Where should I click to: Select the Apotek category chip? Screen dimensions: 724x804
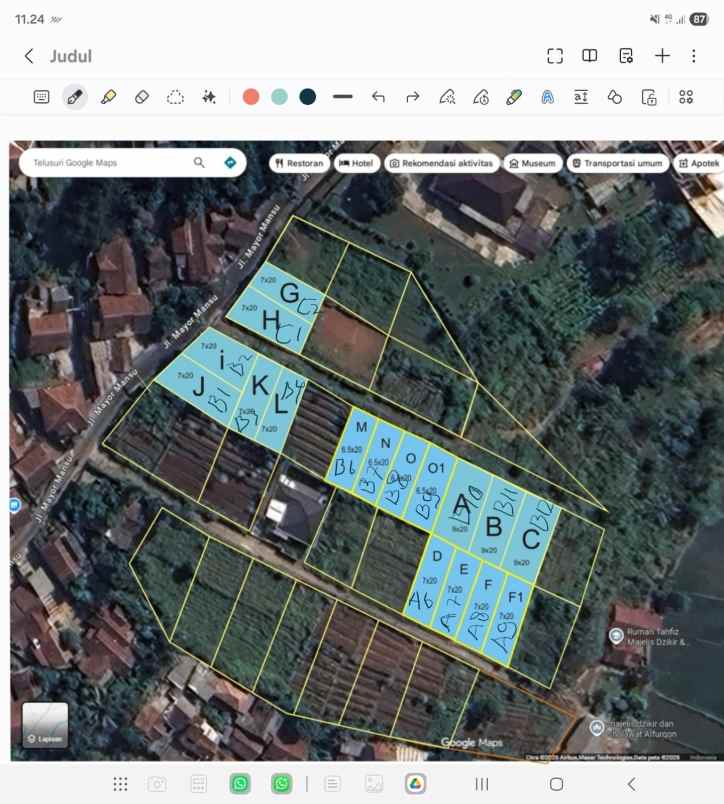coord(699,163)
